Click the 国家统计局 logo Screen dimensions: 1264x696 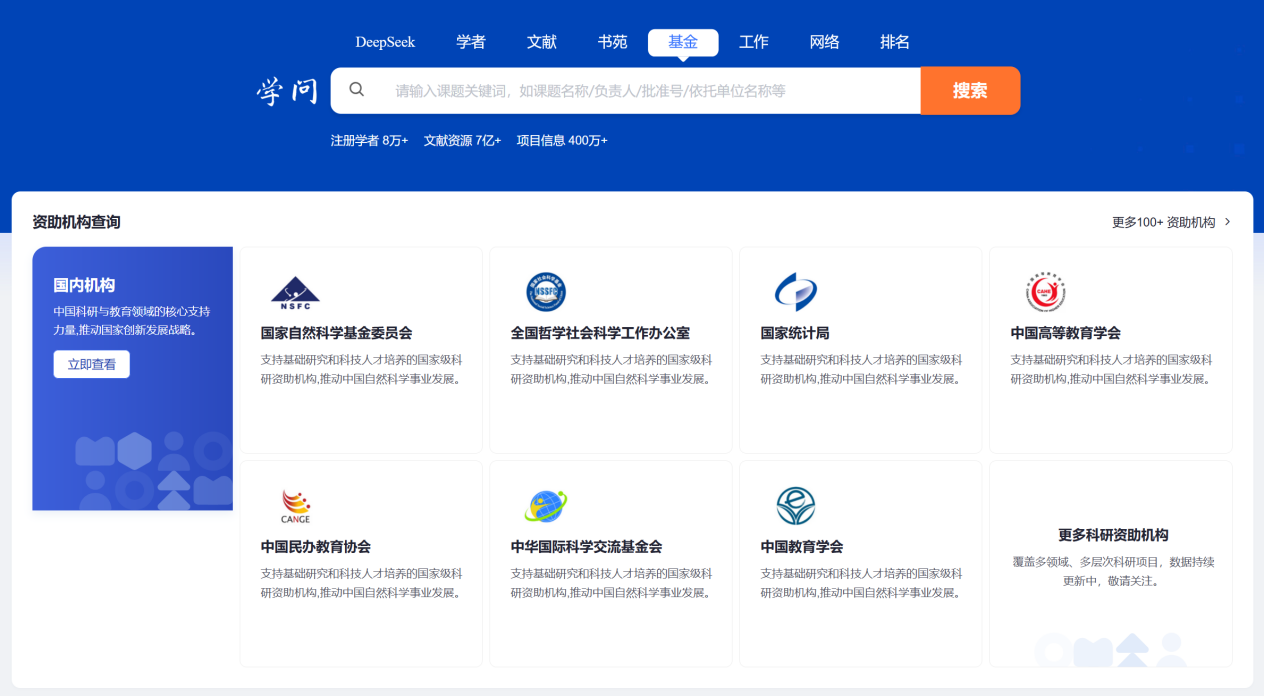pos(796,293)
